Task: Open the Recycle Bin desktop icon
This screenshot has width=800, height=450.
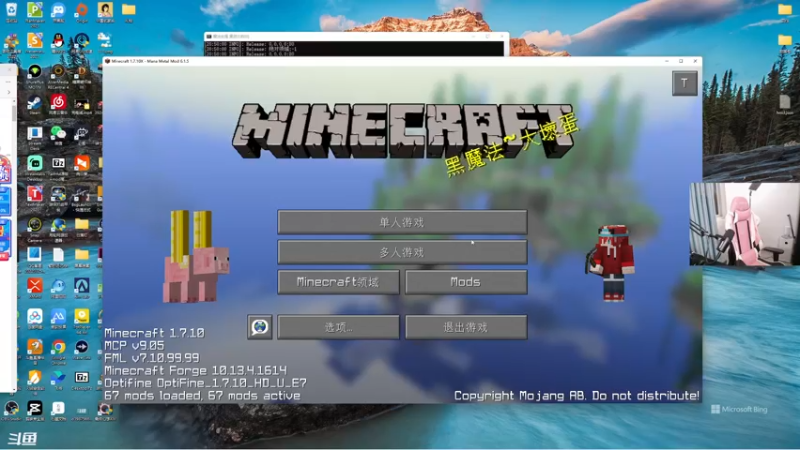Action: click(11, 10)
